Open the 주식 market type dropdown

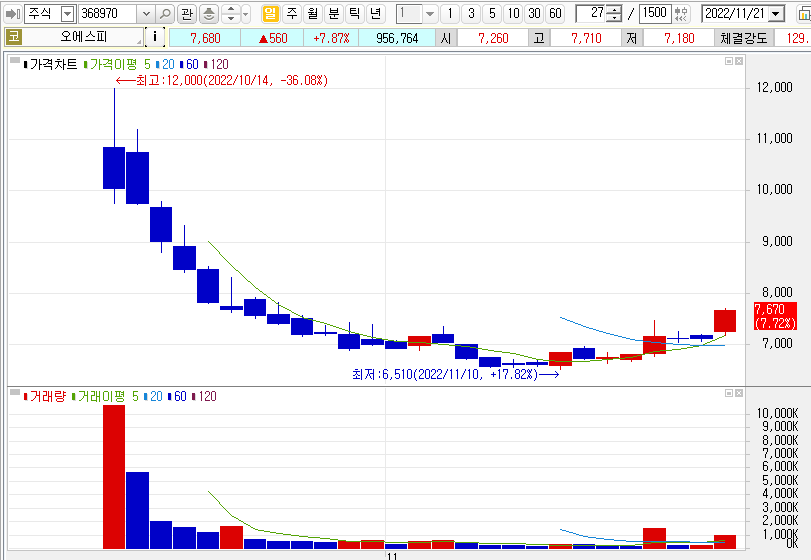point(67,14)
